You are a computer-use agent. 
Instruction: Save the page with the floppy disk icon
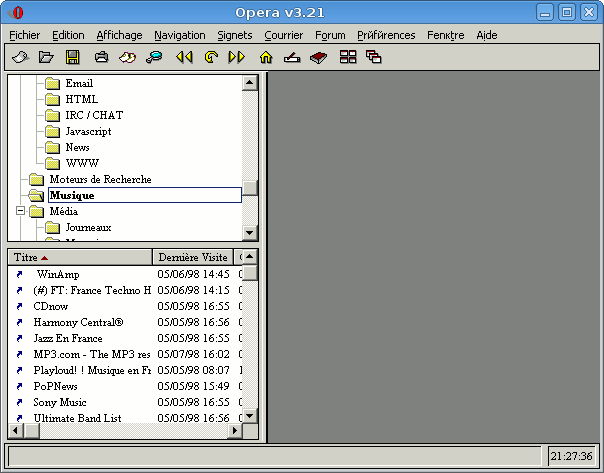pos(72,57)
